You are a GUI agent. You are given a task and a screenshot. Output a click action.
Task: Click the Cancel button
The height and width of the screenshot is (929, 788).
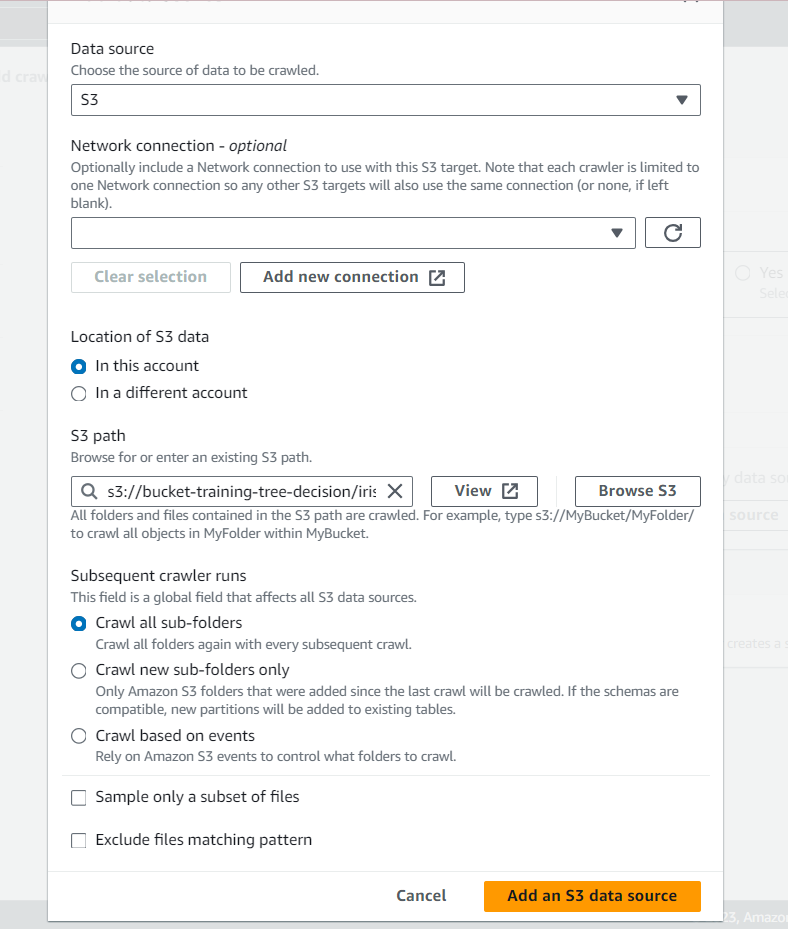[421, 896]
